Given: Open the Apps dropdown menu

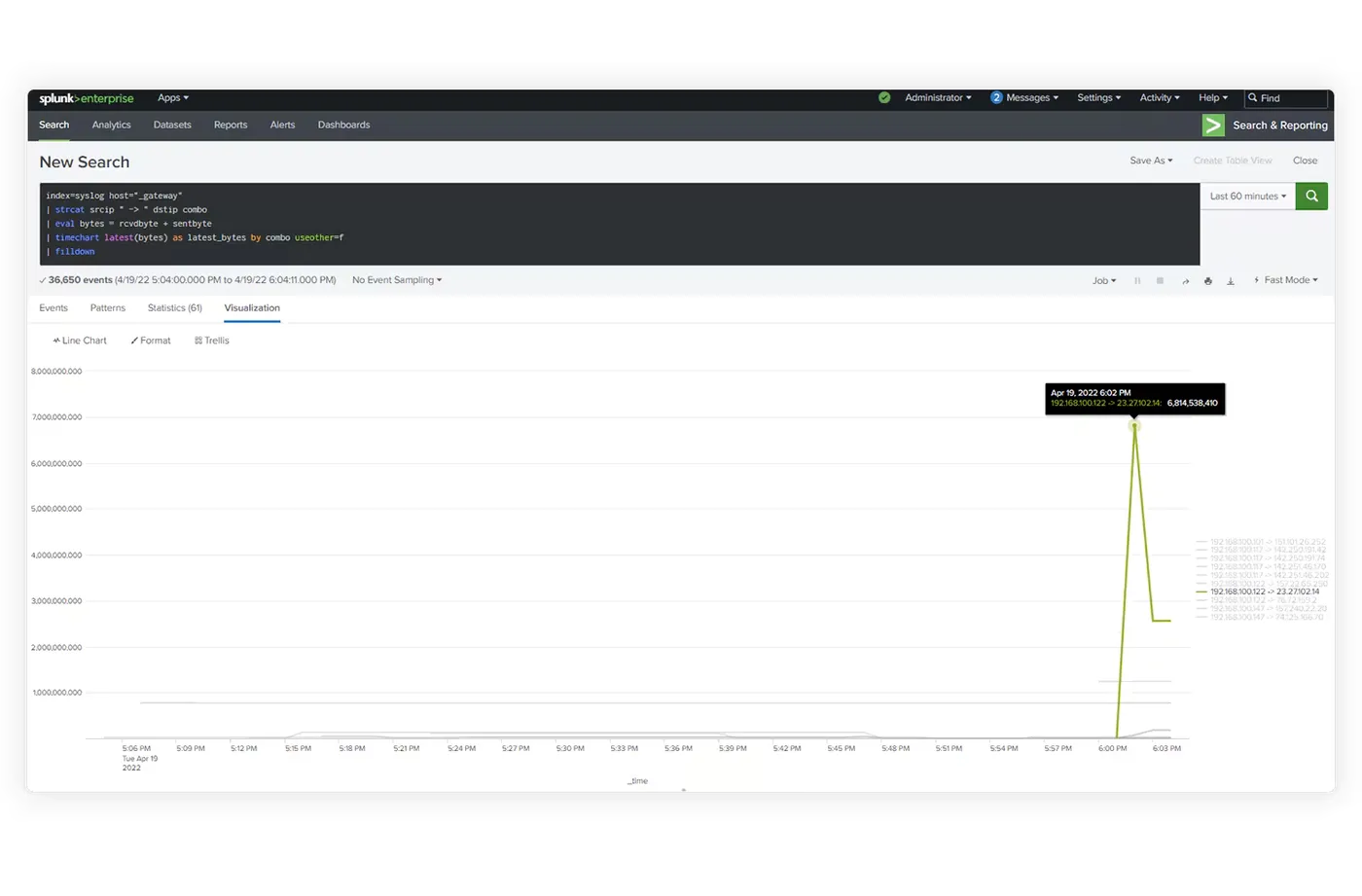Looking at the screenshot, I should coord(173,98).
